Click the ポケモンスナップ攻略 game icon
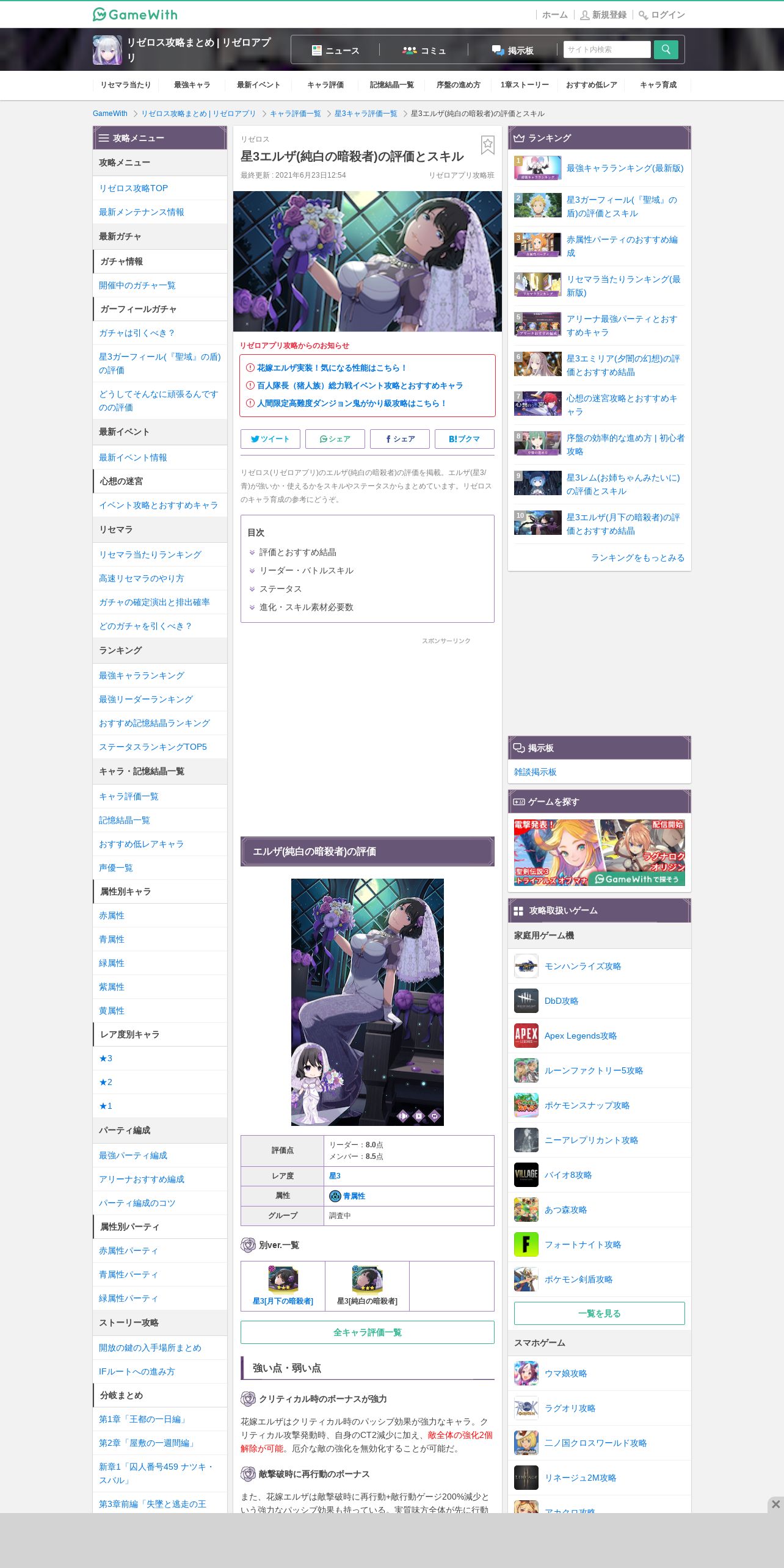This screenshot has height=1568, width=784. click(526, 1105)
